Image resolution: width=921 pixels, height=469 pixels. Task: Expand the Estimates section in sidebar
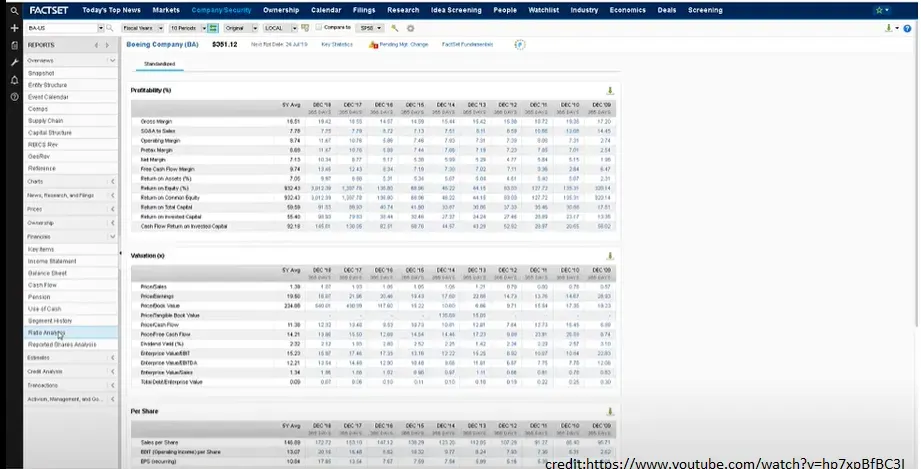(59, 357)
